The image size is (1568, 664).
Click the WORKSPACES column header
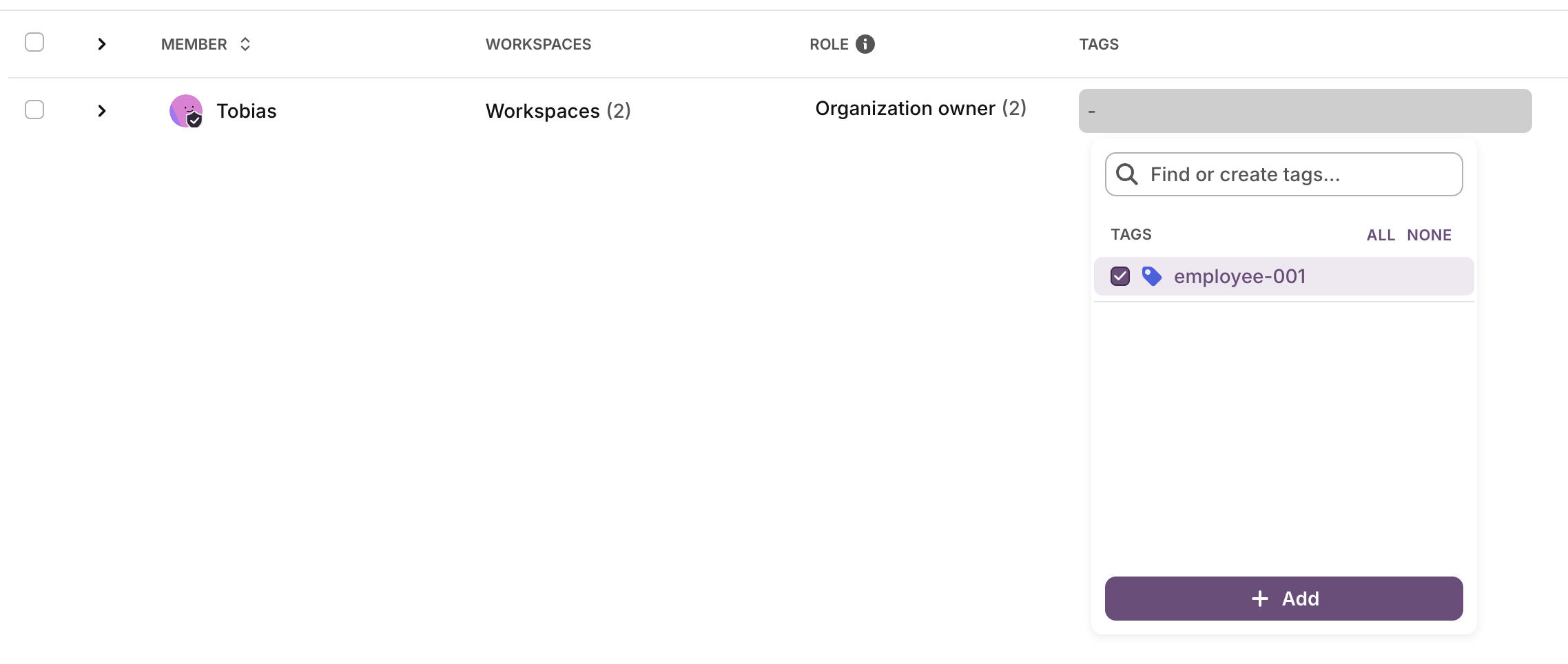pos(538,44)
